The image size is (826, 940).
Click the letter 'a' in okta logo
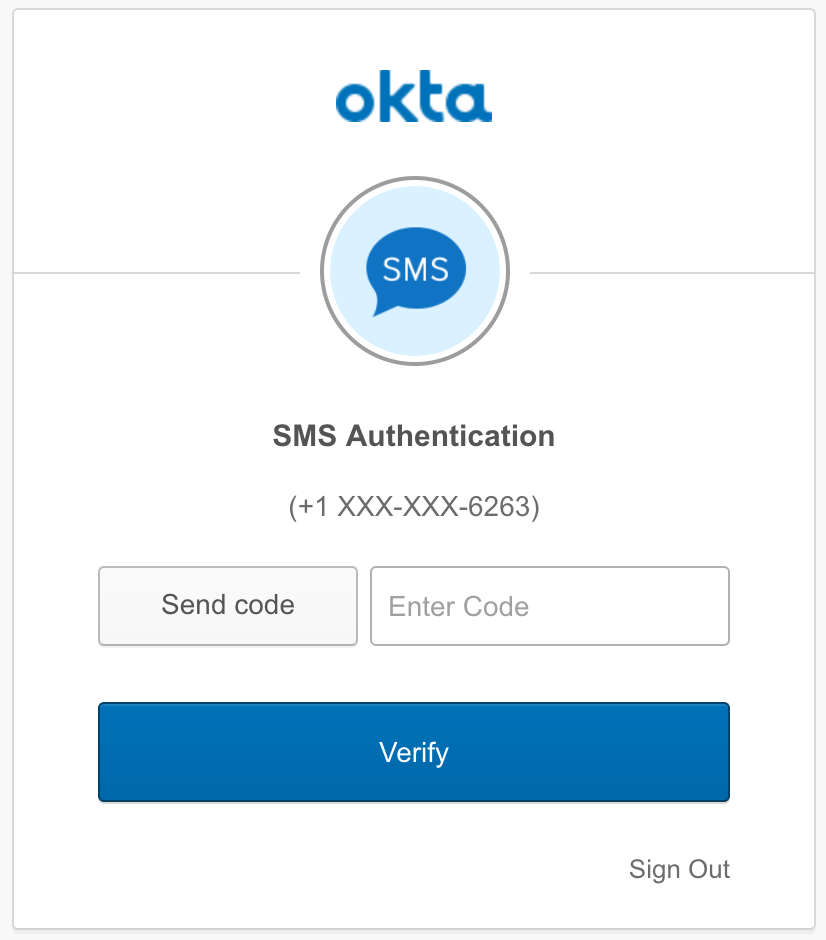(469, 103)
